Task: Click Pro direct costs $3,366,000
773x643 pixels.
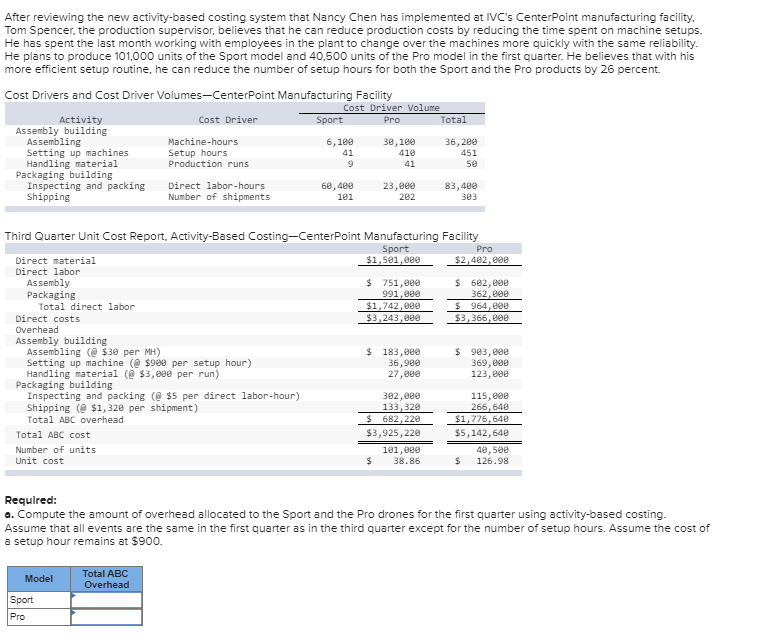Action: (x=482, y=318)
